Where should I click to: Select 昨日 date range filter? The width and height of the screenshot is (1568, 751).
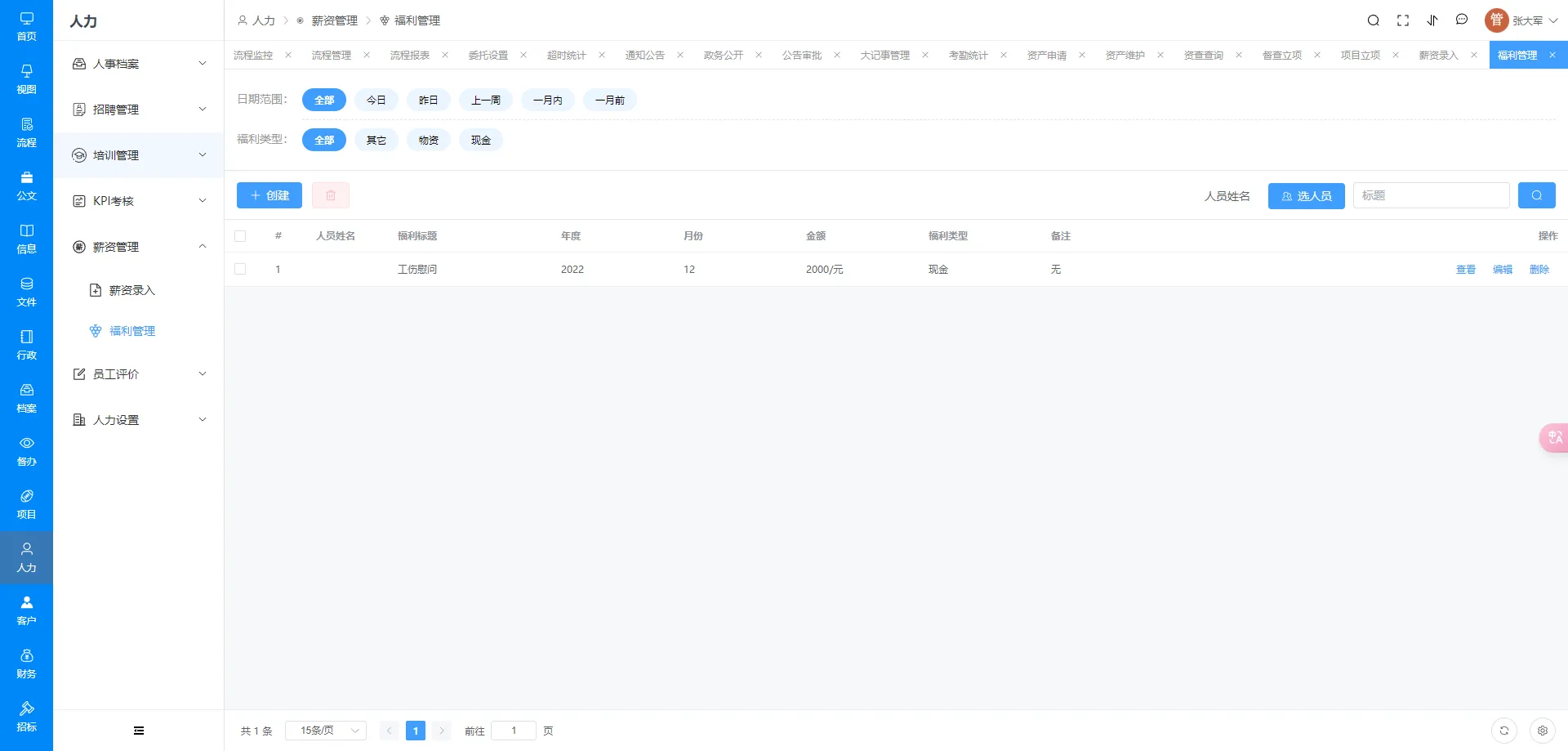429,100
